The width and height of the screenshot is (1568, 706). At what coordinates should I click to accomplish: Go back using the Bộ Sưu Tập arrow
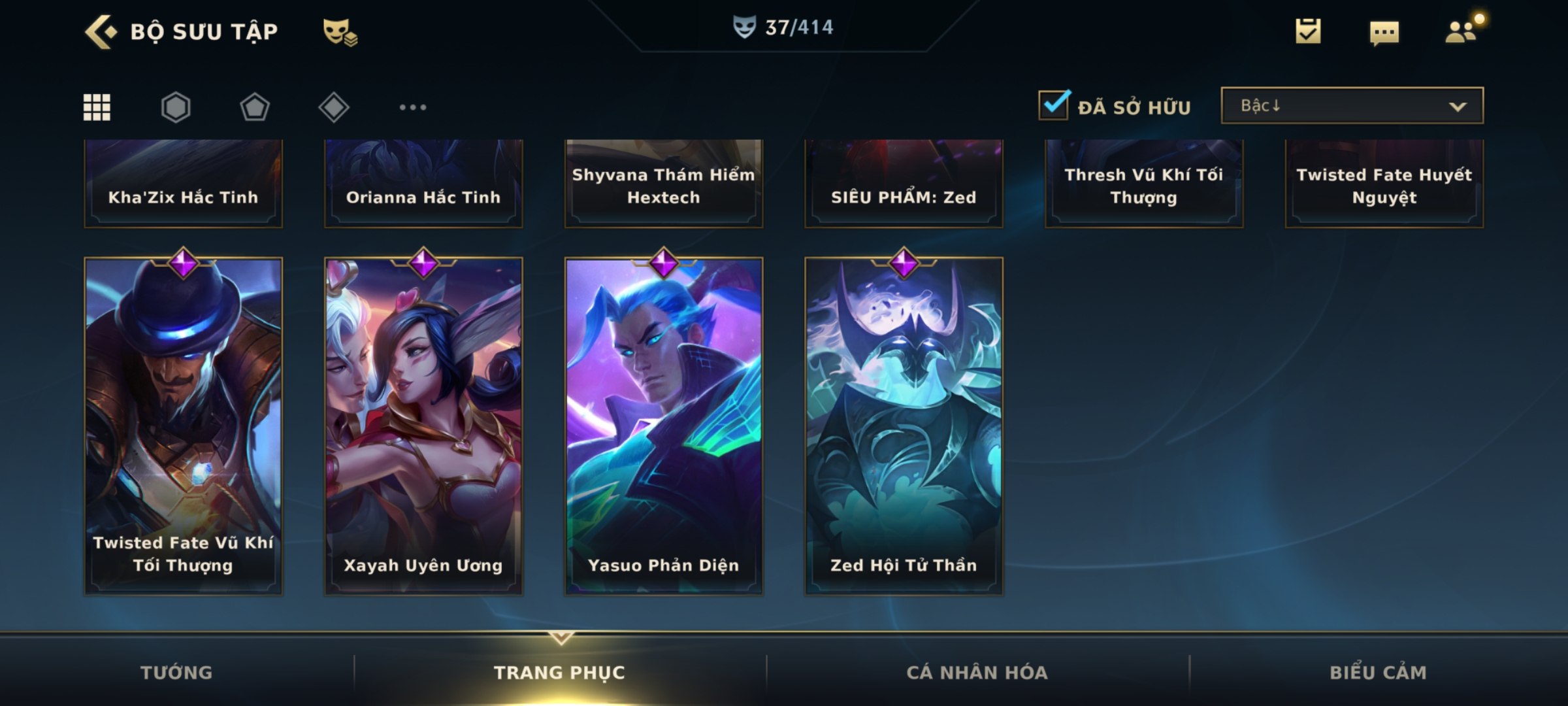101,31
